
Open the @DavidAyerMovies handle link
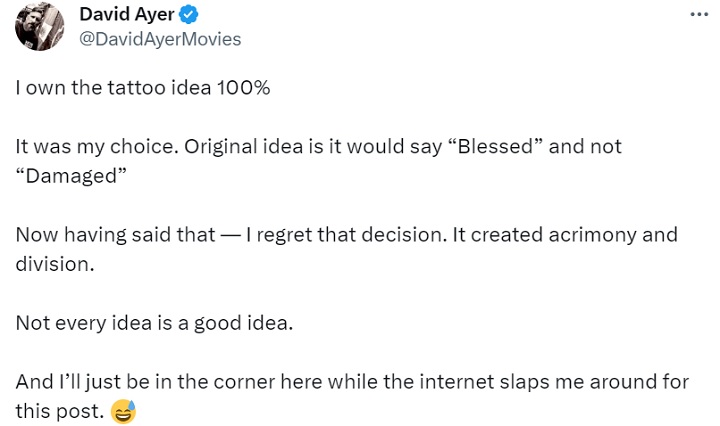coord(159,38)
